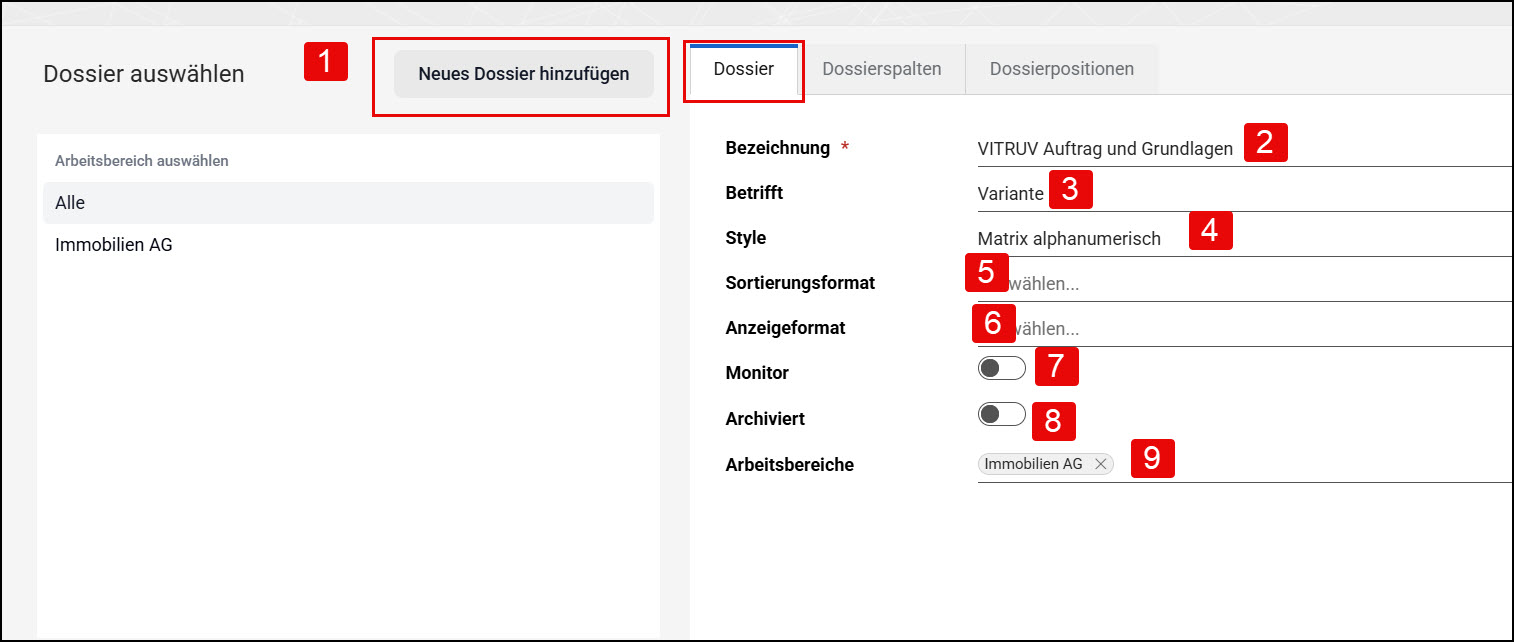Toggle the Archiviert switch
The height and width of the screenshot is (642, 1514).
point(1002,414)
